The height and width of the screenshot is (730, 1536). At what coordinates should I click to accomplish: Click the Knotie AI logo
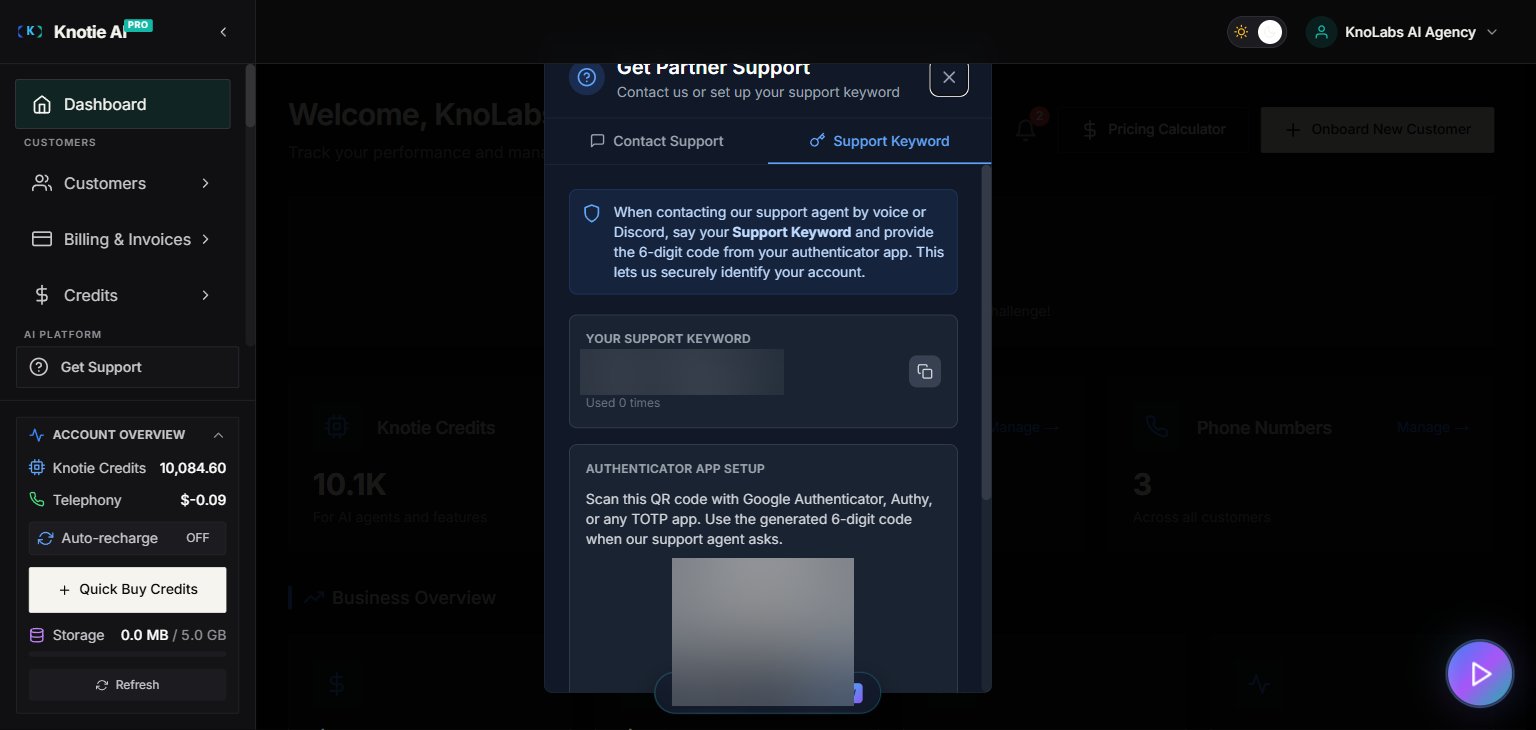click(85, 31)
